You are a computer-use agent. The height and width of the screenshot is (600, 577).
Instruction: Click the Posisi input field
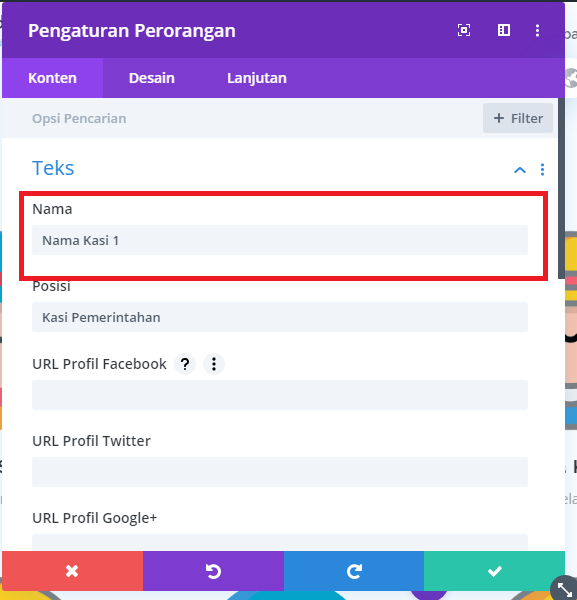click(x=280, y=317)
